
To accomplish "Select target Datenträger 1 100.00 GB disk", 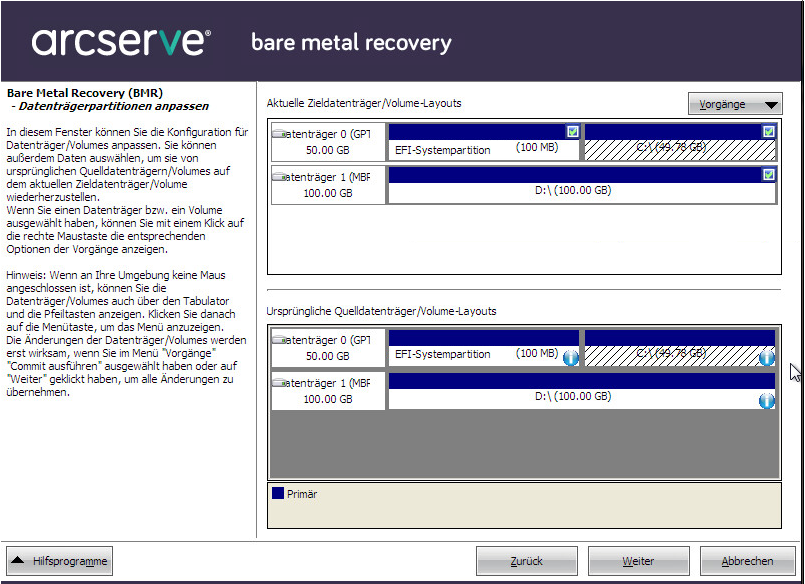I will [x=328, y=185].
